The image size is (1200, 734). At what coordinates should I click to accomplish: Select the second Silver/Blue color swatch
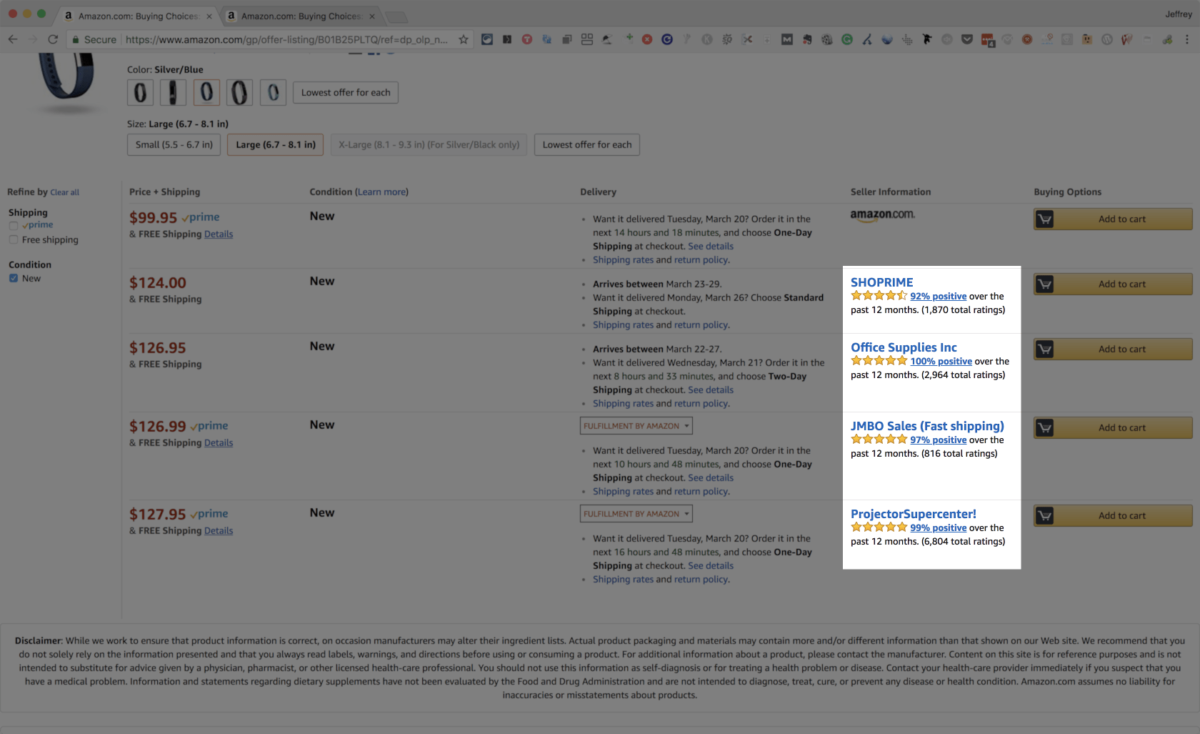point(172,92)
